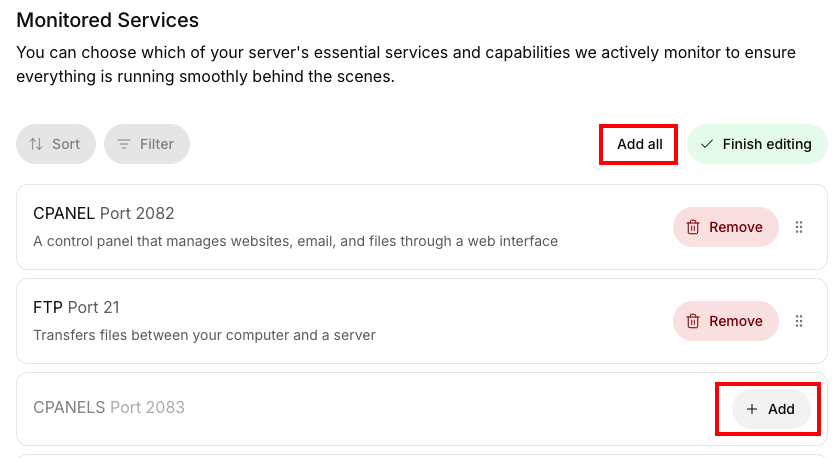837x458 pixels.
Task: Grab the drag handle for CPANEL
Action: 799,227
